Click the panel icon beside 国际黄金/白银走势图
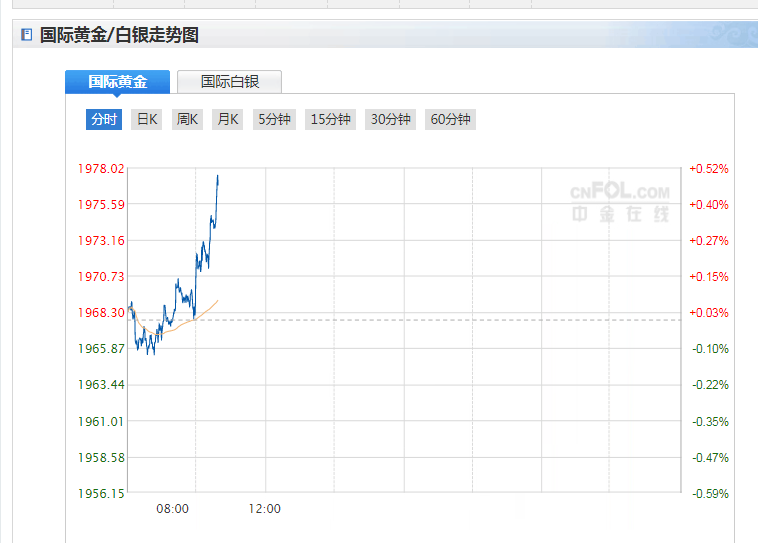 (26, 35)
